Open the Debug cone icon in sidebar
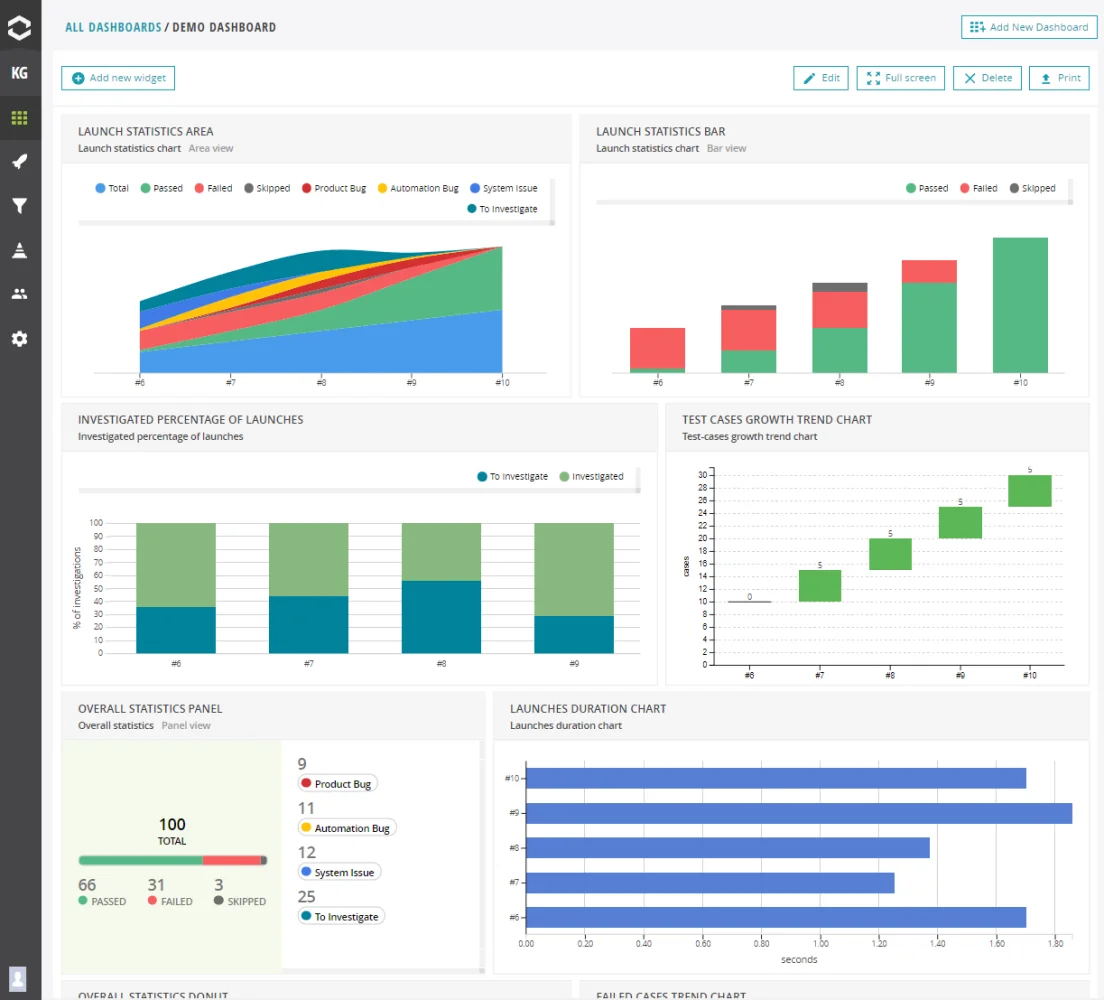The height and width of the screenshot is (1000, 1104). [20, 250]
